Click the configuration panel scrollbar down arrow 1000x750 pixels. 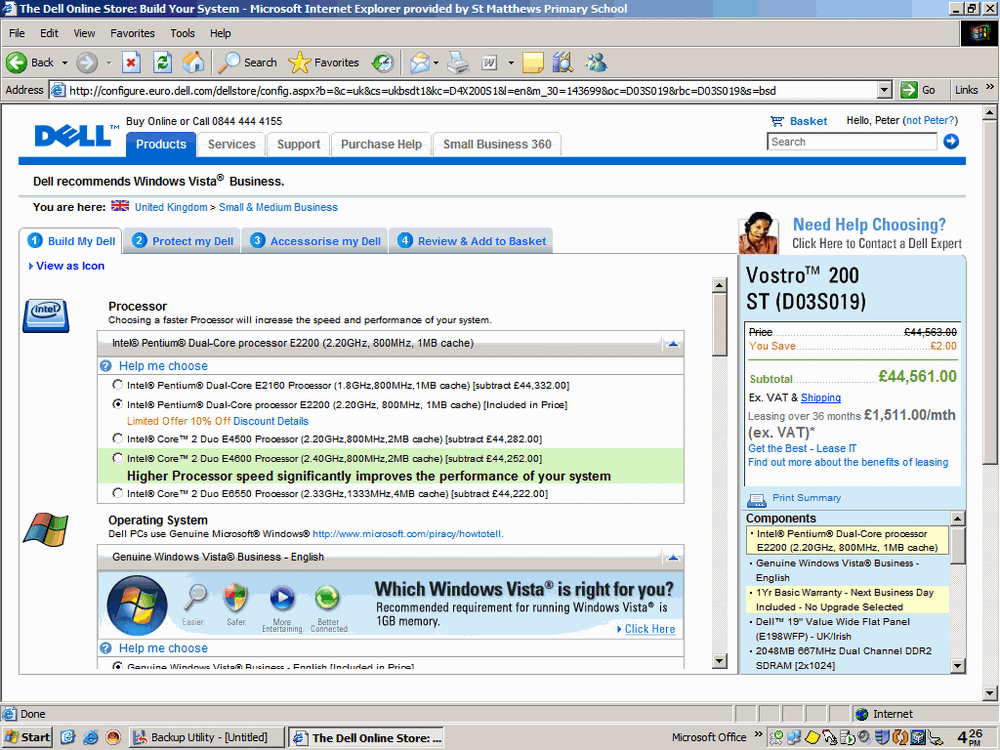[x=719, y=661]
